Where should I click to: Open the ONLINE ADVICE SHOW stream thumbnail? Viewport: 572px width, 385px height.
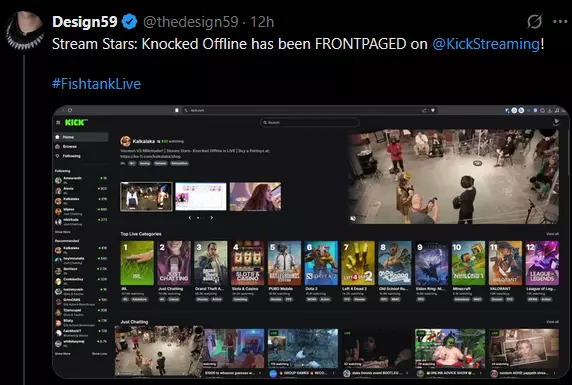pos(450,348)
